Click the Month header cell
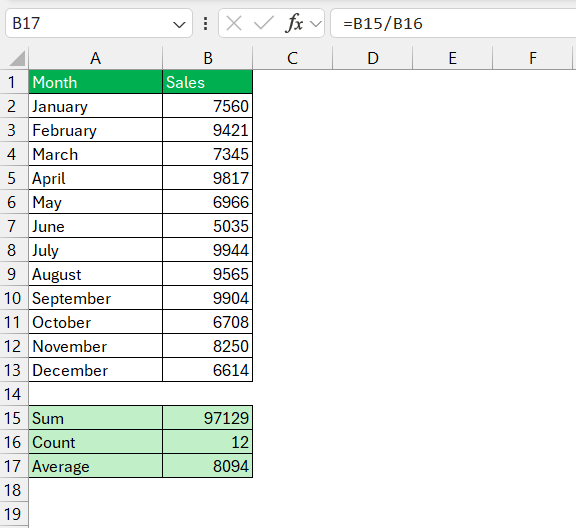Screen dimensions: 576x528 [x=96, y=82]
